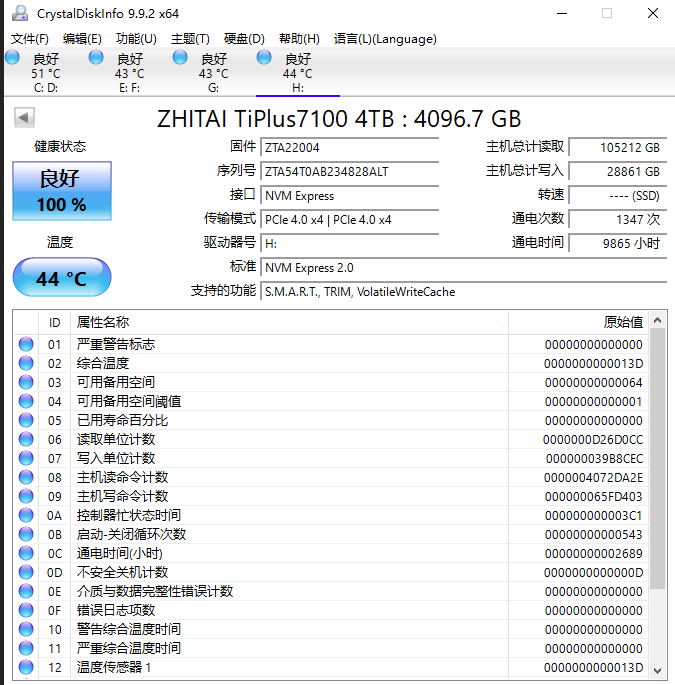The height and width of the screenshot is (685, 675).
Task: Switch to disk tab labeled 51 °C
Action: coord(46,73)
